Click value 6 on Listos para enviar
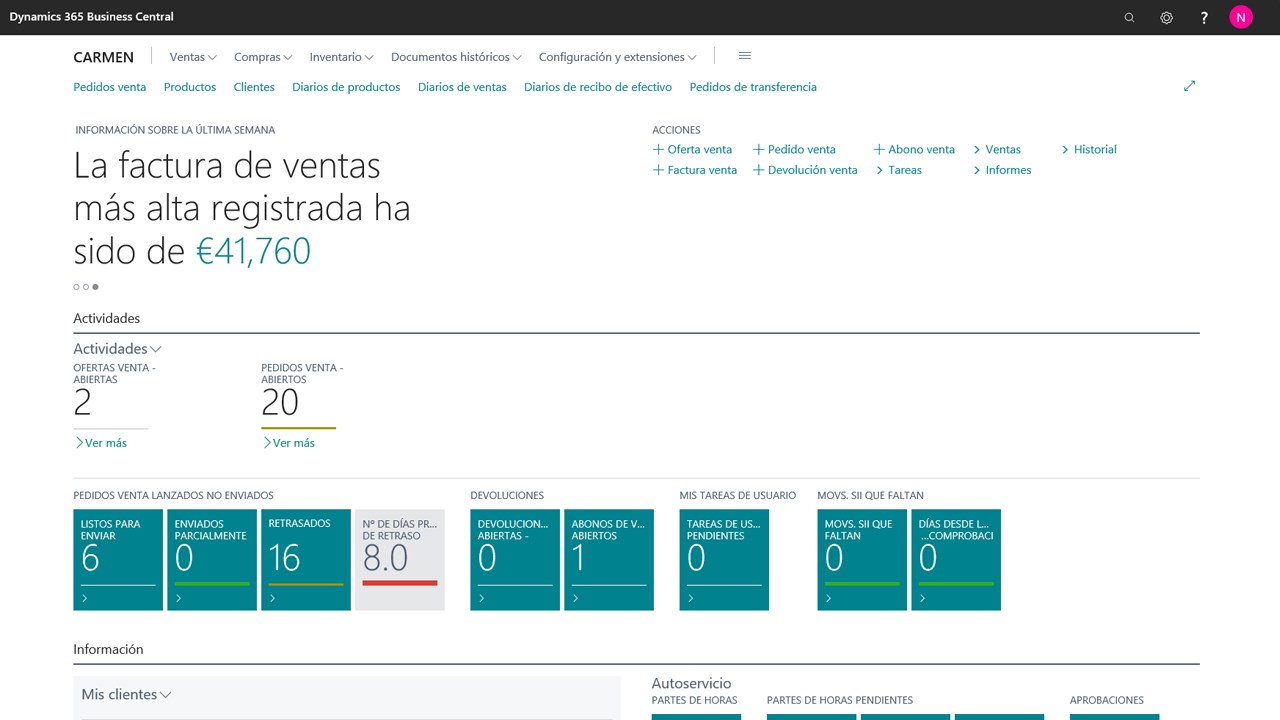Screen dimensions: 1280x720 (x=90, y=558)
